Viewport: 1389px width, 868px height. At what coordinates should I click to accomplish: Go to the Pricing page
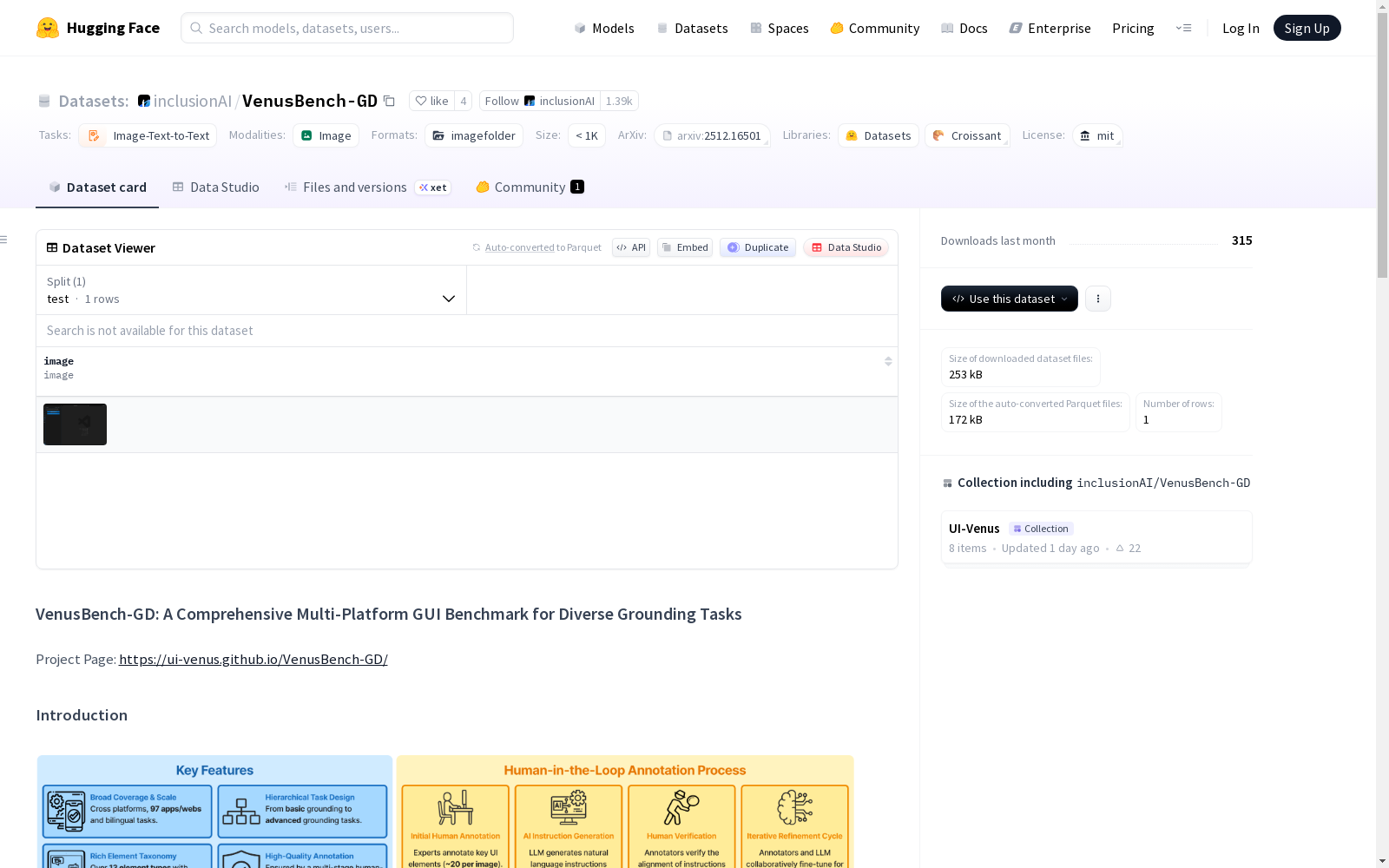[1133, 28]
